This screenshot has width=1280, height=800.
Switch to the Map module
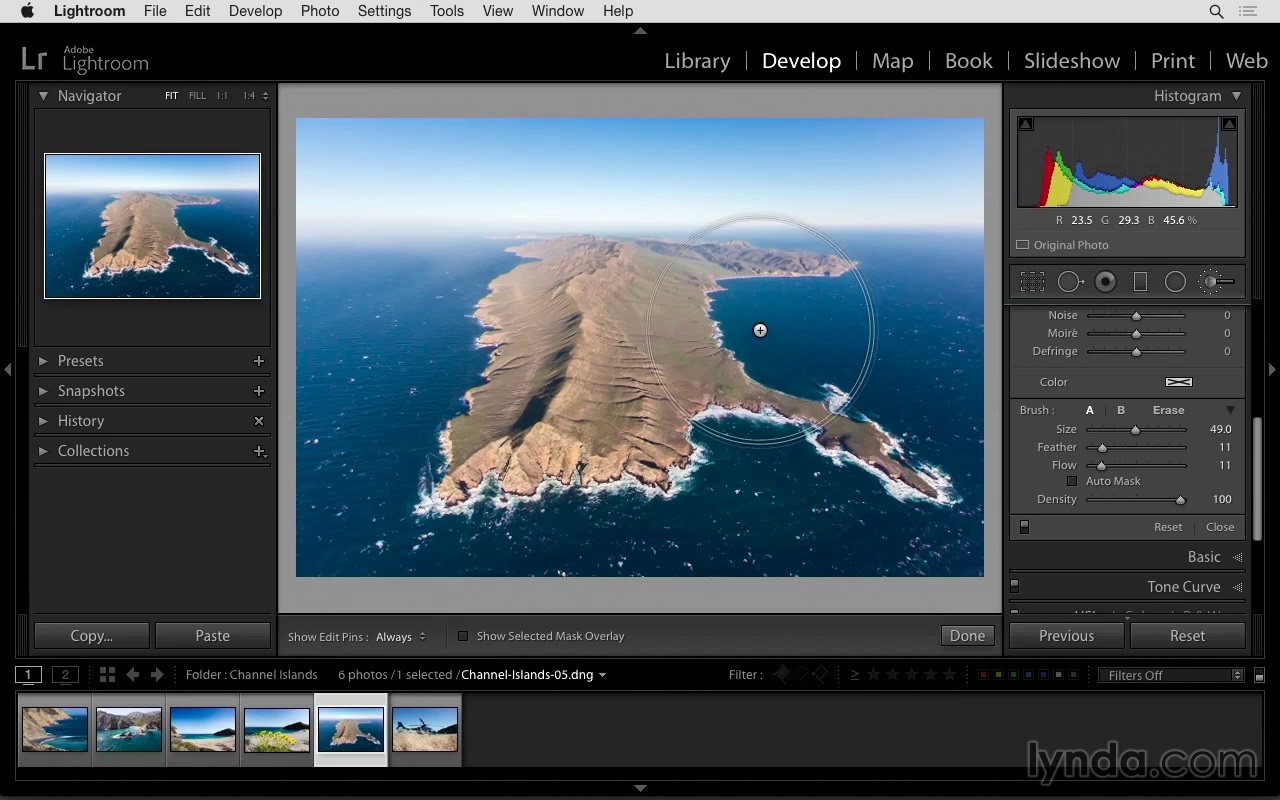pyautogui.click(x=892, y=61)
